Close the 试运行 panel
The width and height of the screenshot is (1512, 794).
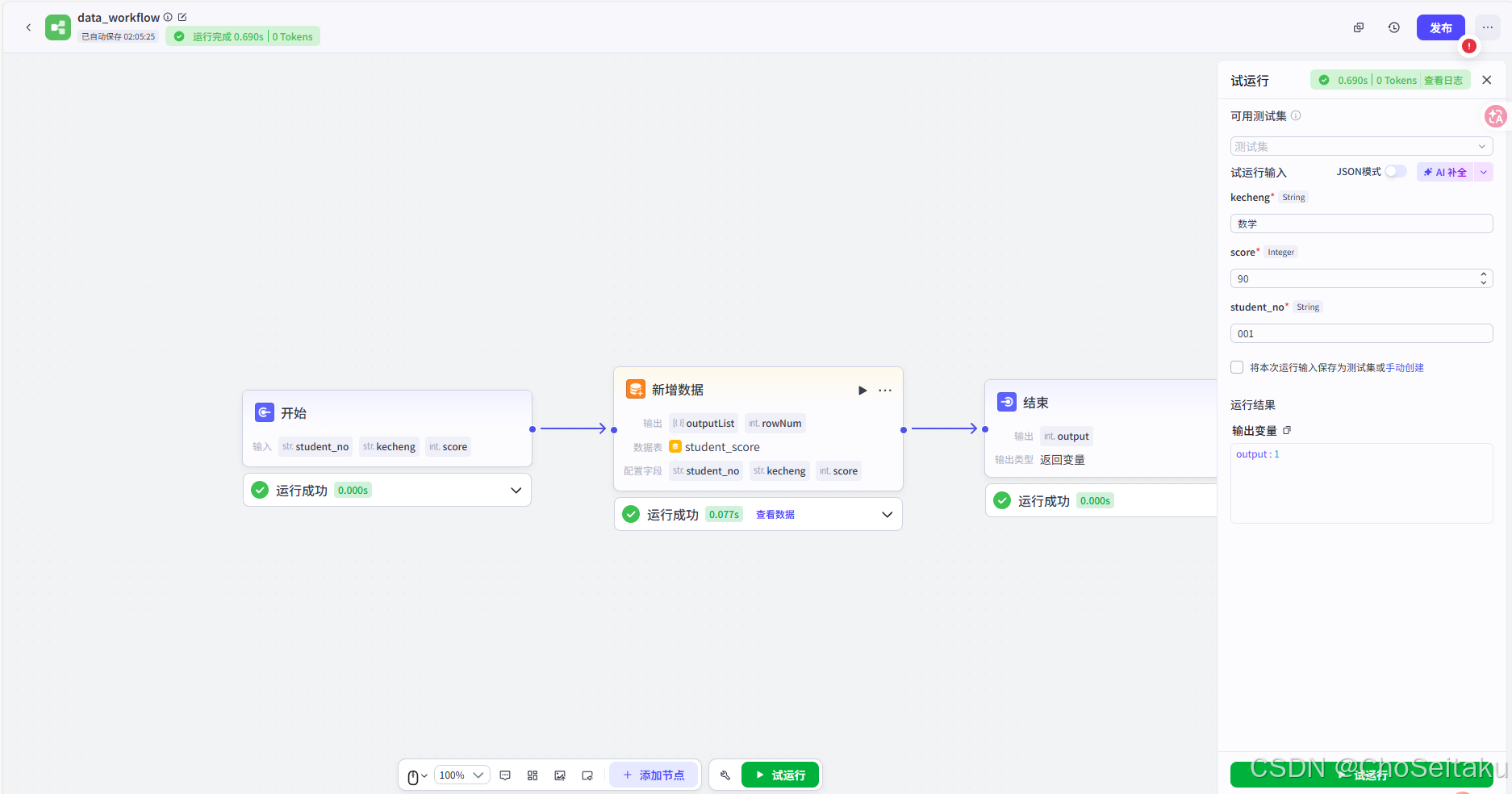coord(1487,80)
